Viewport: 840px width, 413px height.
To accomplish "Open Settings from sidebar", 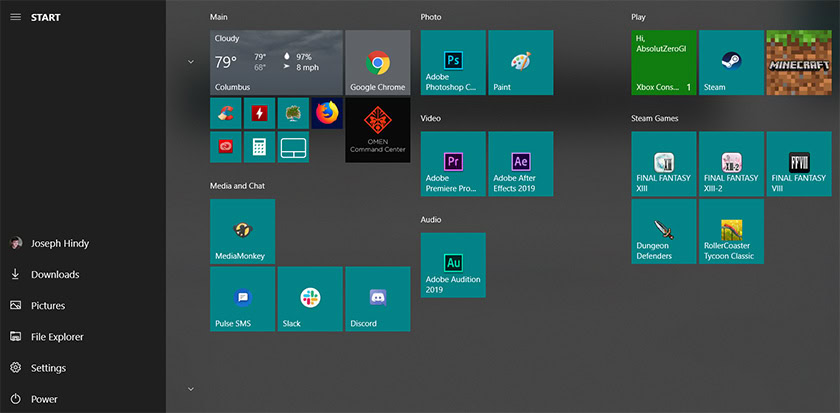I will coord(83,368).
